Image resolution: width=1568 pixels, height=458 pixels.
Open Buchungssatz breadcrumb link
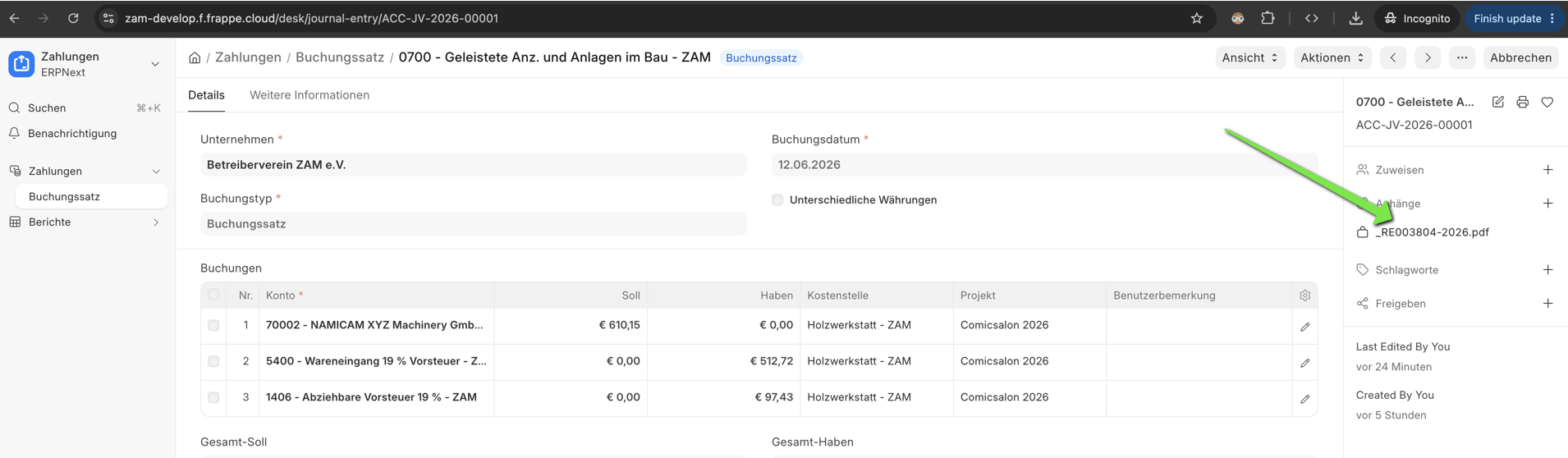pos(340,57)
